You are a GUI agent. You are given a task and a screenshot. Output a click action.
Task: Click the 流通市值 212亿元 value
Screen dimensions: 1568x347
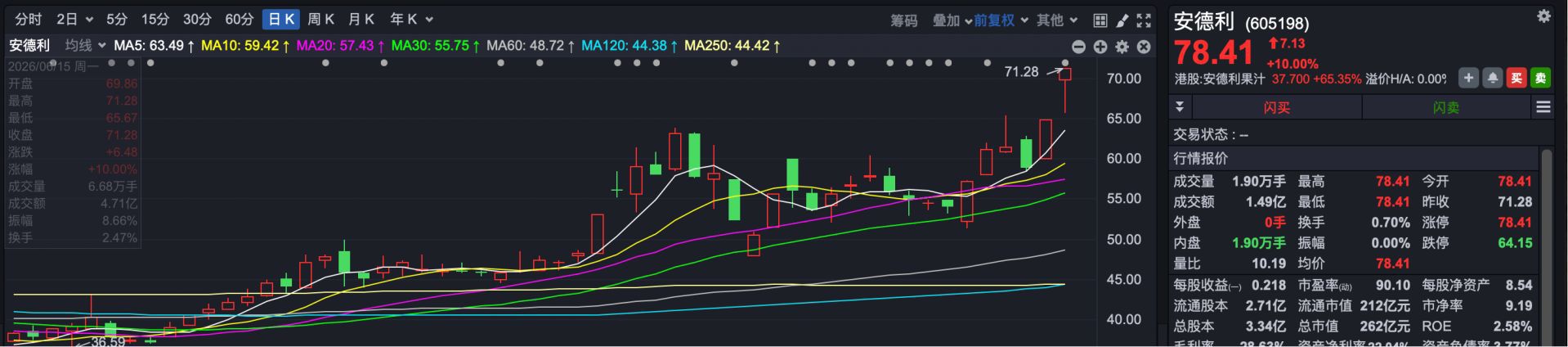tap(1385, 305)
